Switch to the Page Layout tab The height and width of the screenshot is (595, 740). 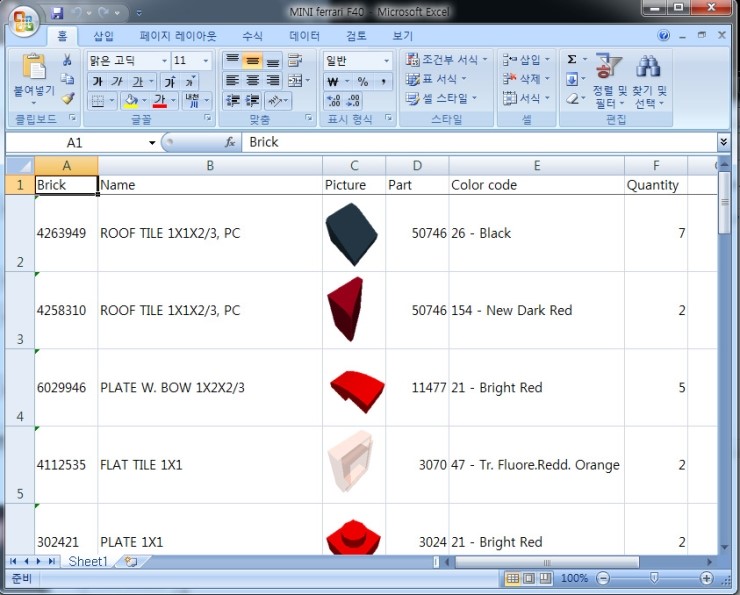(x=178, y=36)
